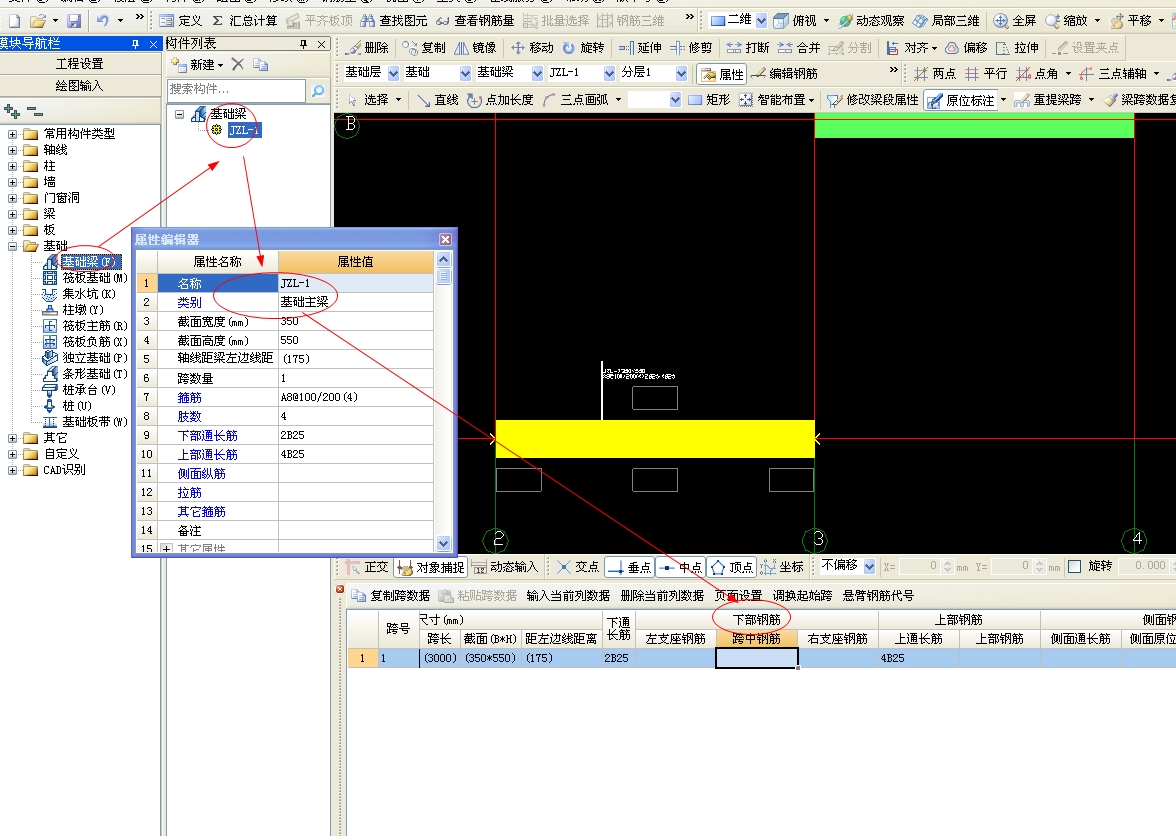Click the Open folder icon
1176x836 pixels.
pos(38,20)
